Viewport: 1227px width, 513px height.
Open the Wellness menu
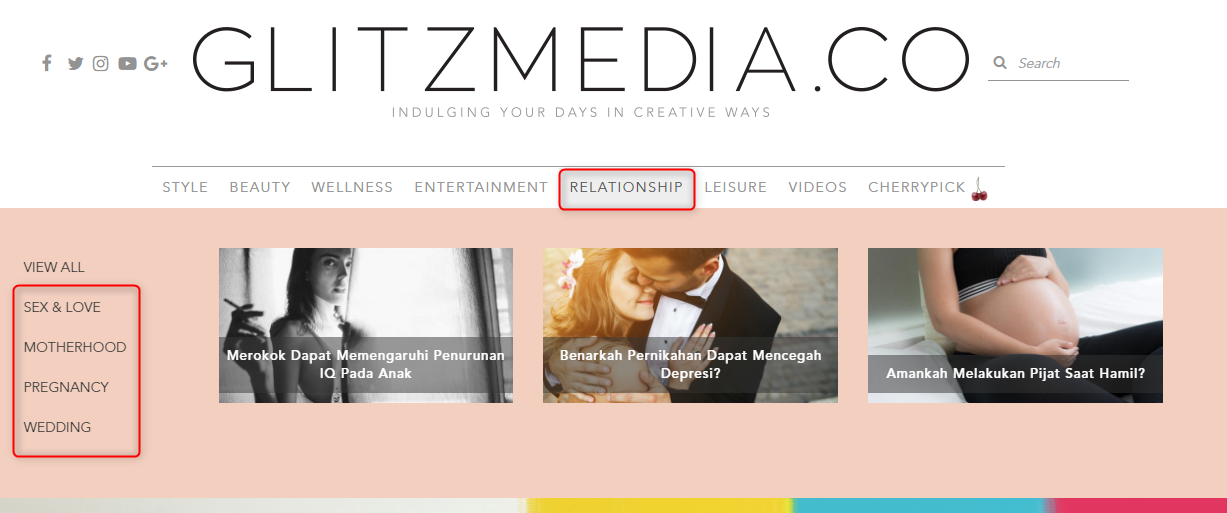pos(352,187)
